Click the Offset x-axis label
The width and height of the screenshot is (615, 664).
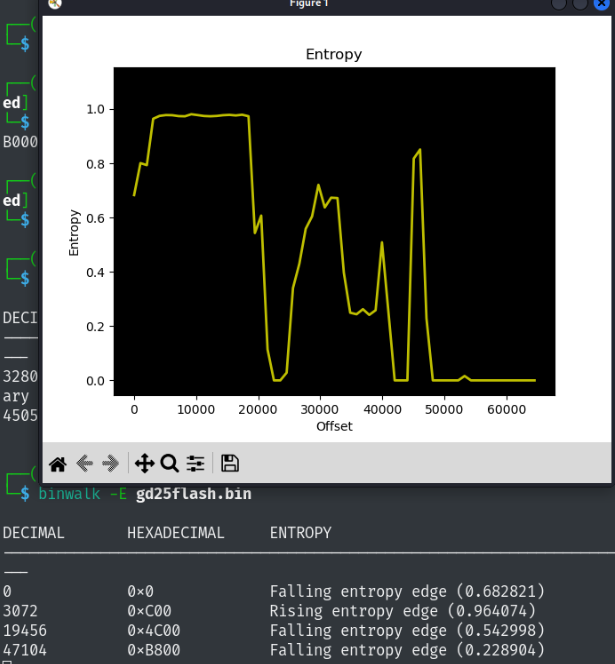334,426
